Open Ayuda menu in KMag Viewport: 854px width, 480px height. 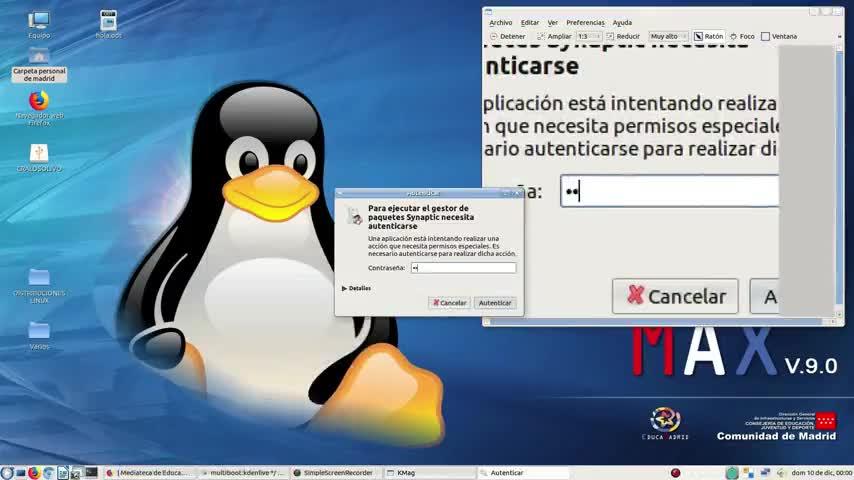[x=622, y=22]
